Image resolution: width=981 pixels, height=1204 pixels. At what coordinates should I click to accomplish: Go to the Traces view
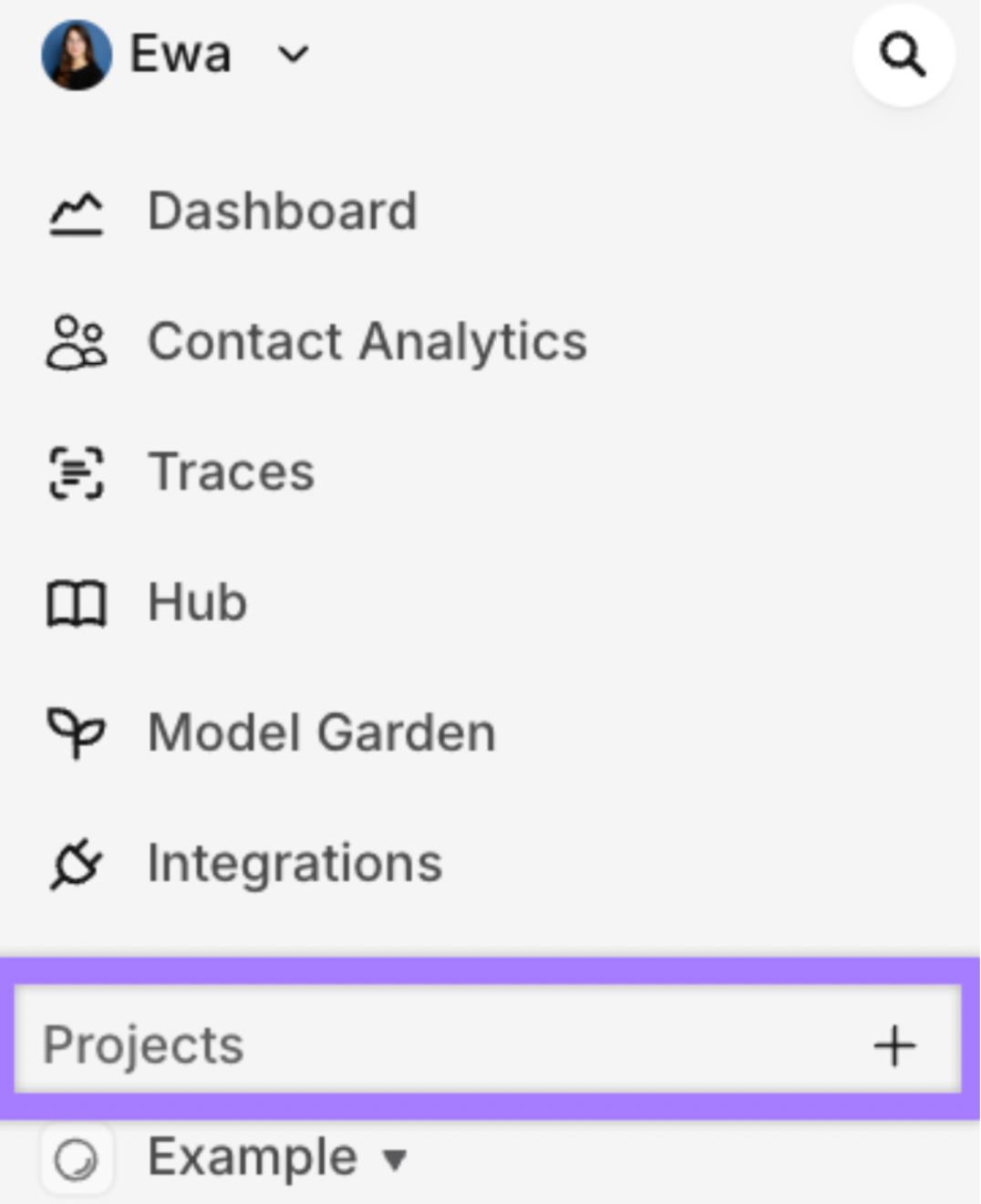231,472
